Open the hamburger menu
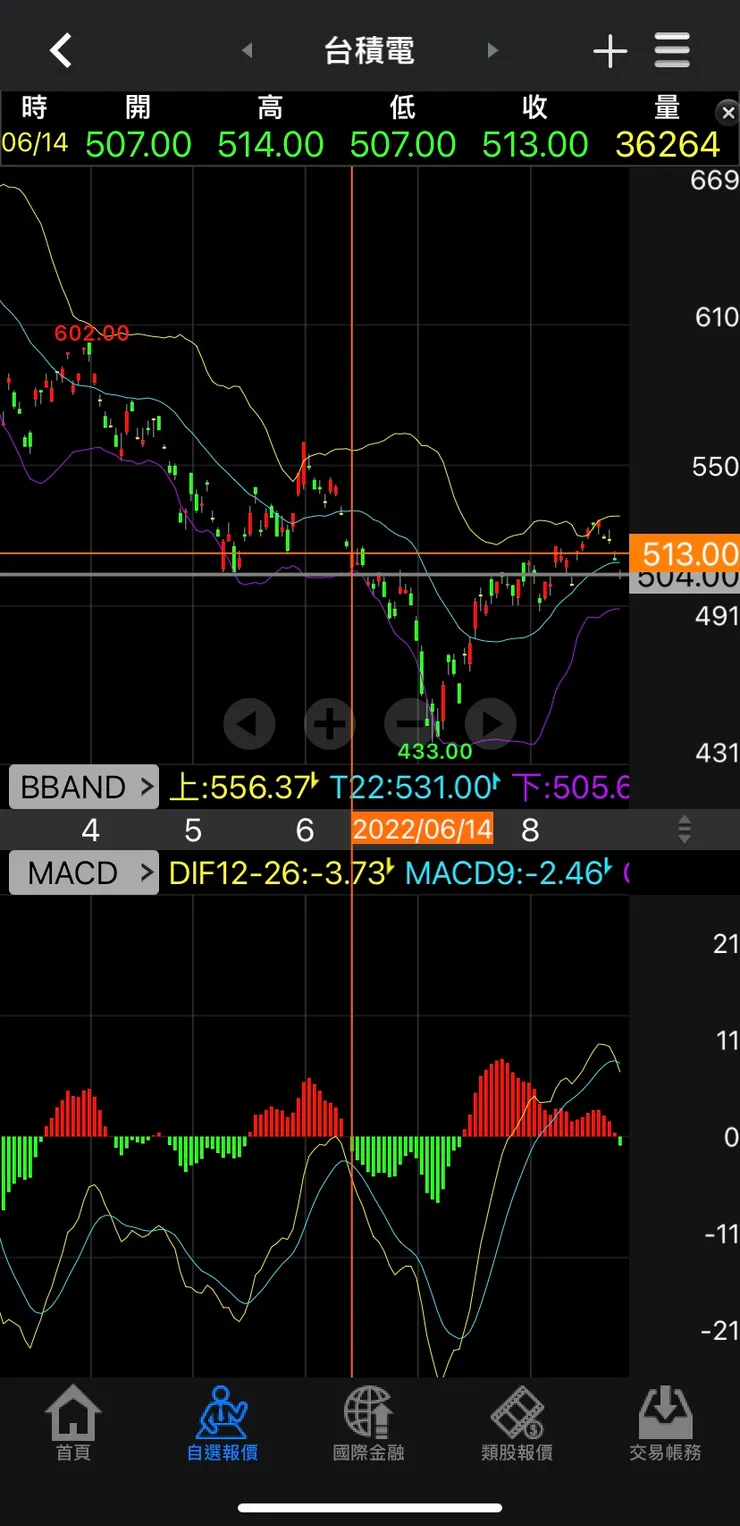The image size is (740, 1526). point(673,50)
